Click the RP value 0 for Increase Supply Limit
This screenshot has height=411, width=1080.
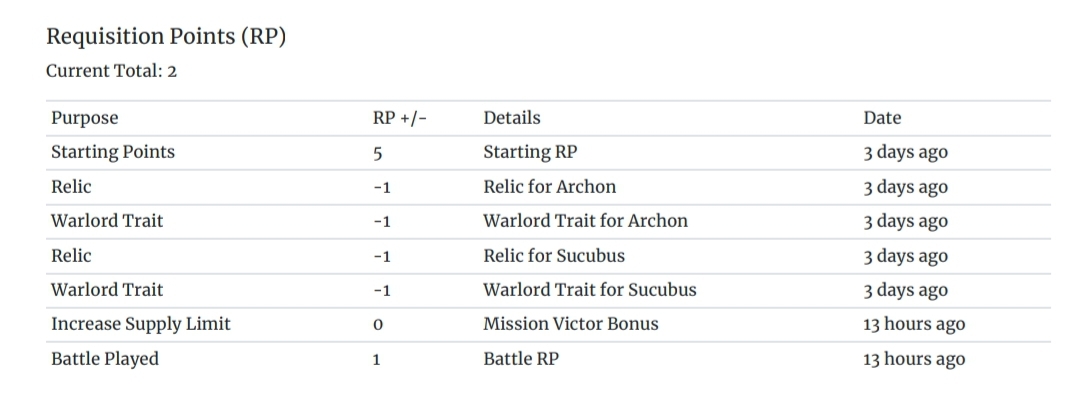[x=377, y=325]
